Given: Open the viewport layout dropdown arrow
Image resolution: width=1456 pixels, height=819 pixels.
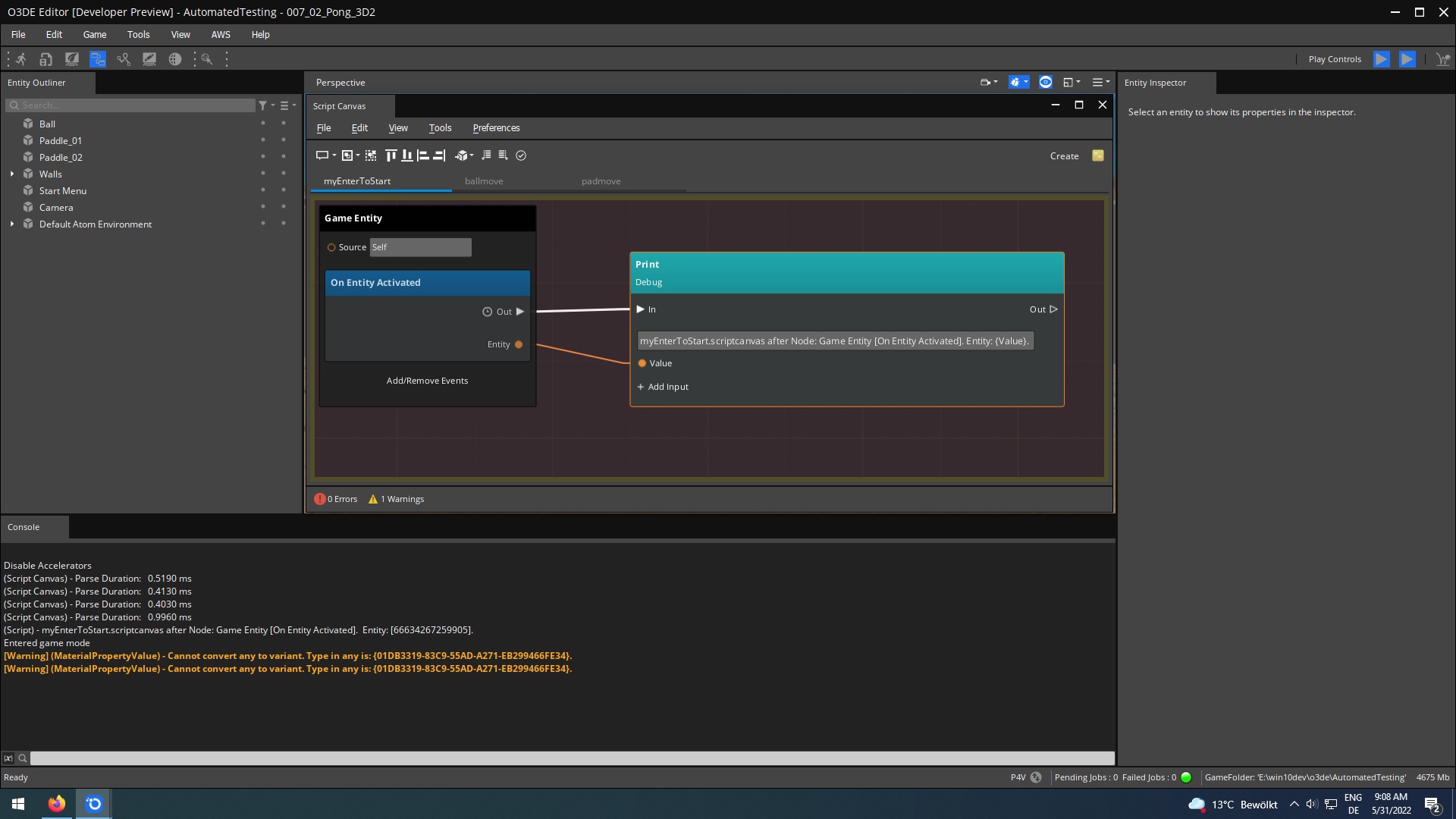Looking at the screenshot, I should pos(1079,82).
